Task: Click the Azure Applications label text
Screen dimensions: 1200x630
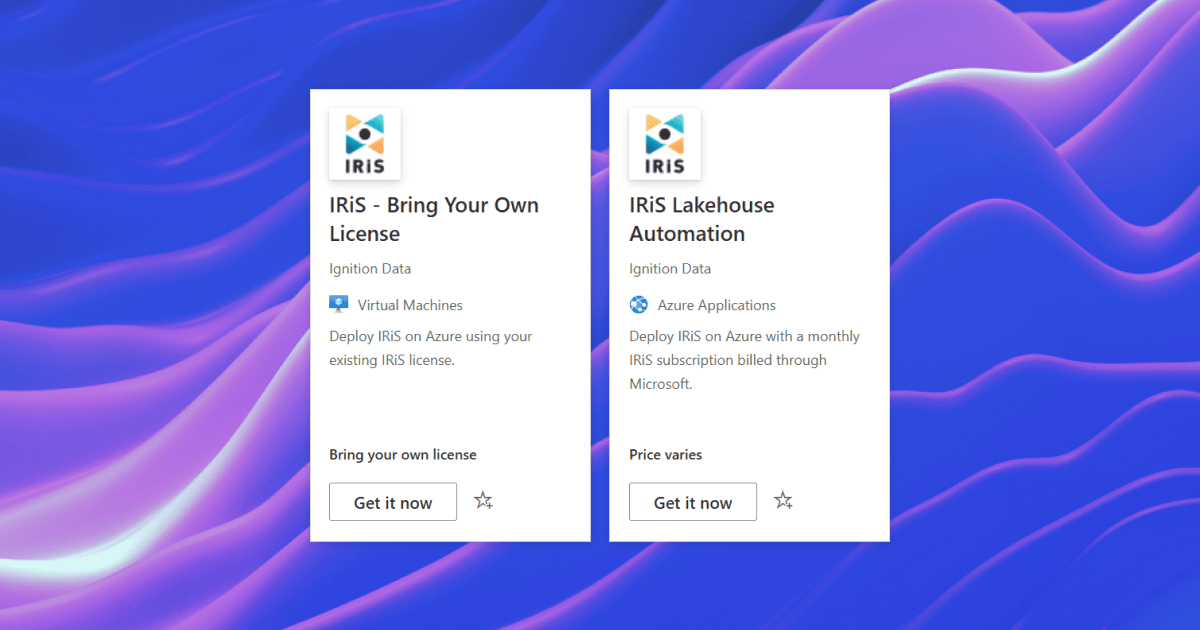Action: point(716,304)
